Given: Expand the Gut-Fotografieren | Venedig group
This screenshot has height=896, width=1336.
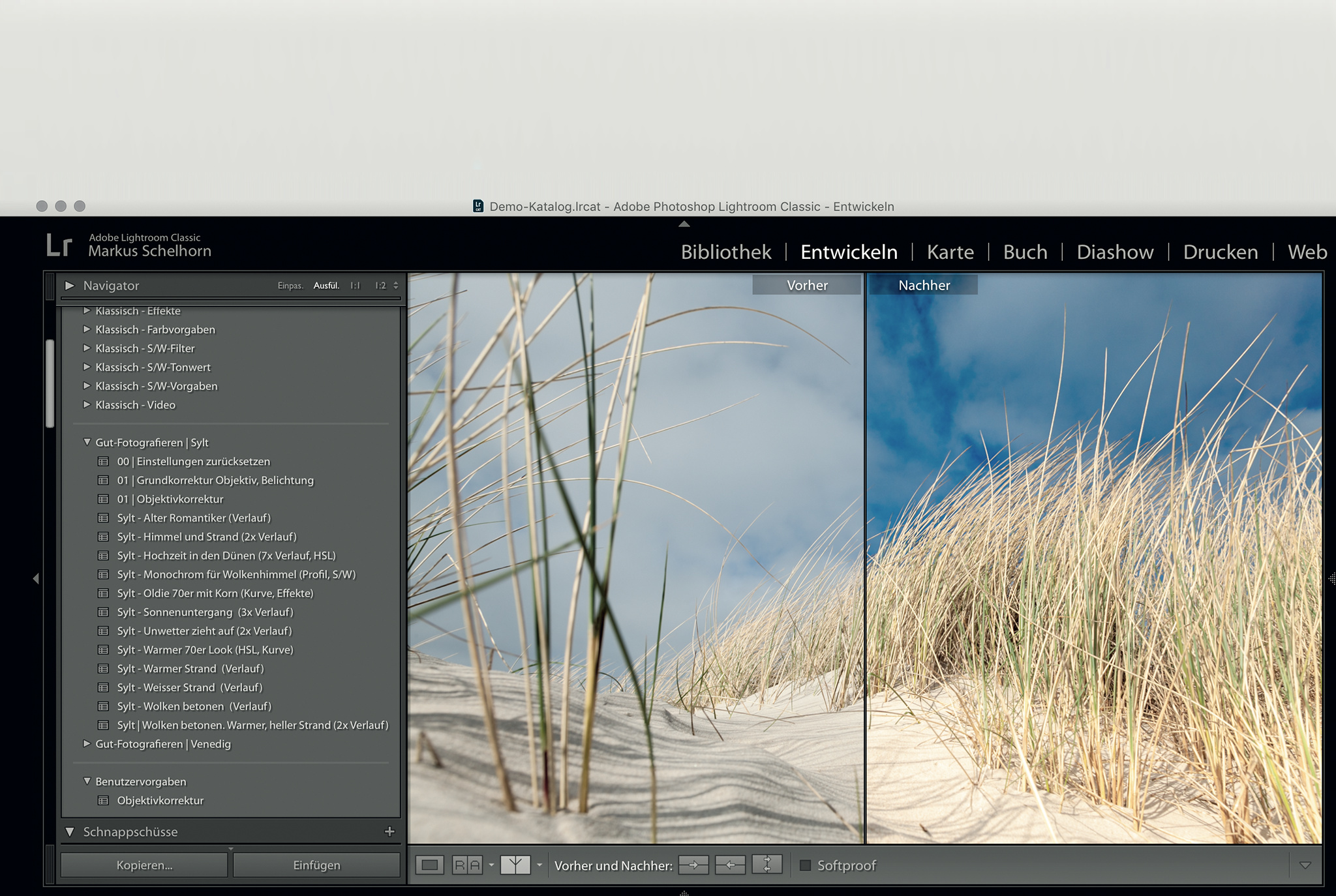Looking at the screenshot, I should point(87,743).
